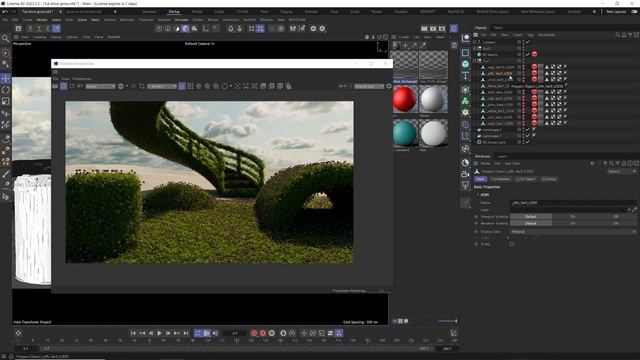Open the Objects manager tab
Image resolution: width=640 pixels, height=360 pixels.
481,28
